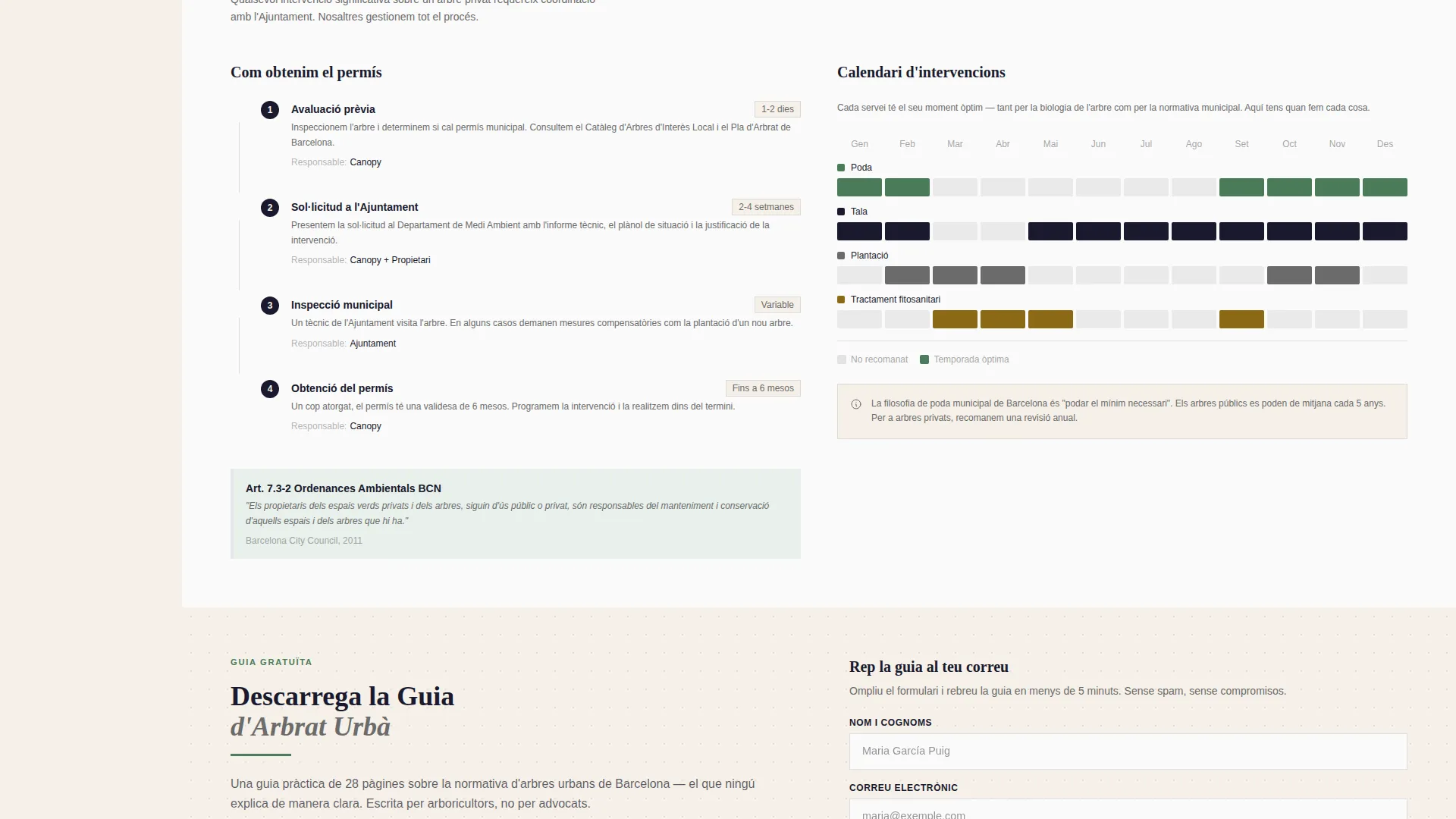Select the Tractament fitosanitari cell for Set

1241,319
